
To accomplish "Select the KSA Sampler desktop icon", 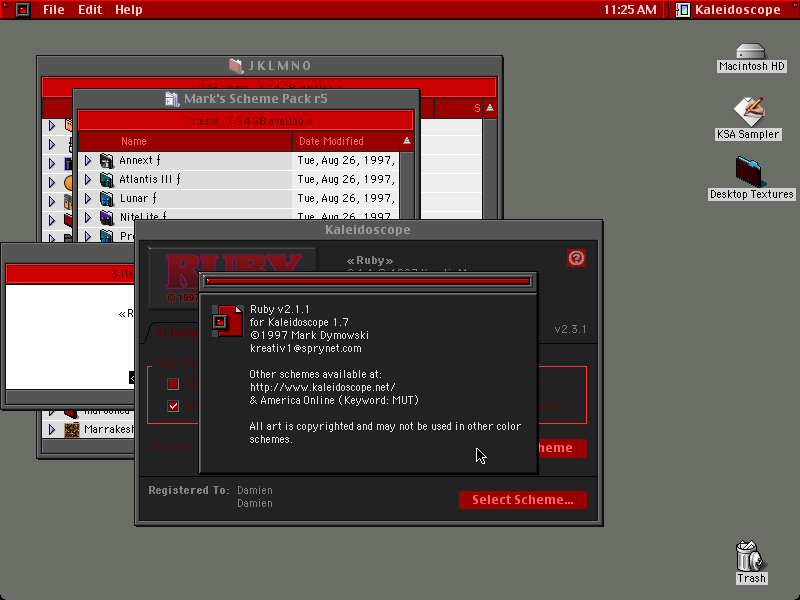I will pyautogui.click(x=748, y=111).
